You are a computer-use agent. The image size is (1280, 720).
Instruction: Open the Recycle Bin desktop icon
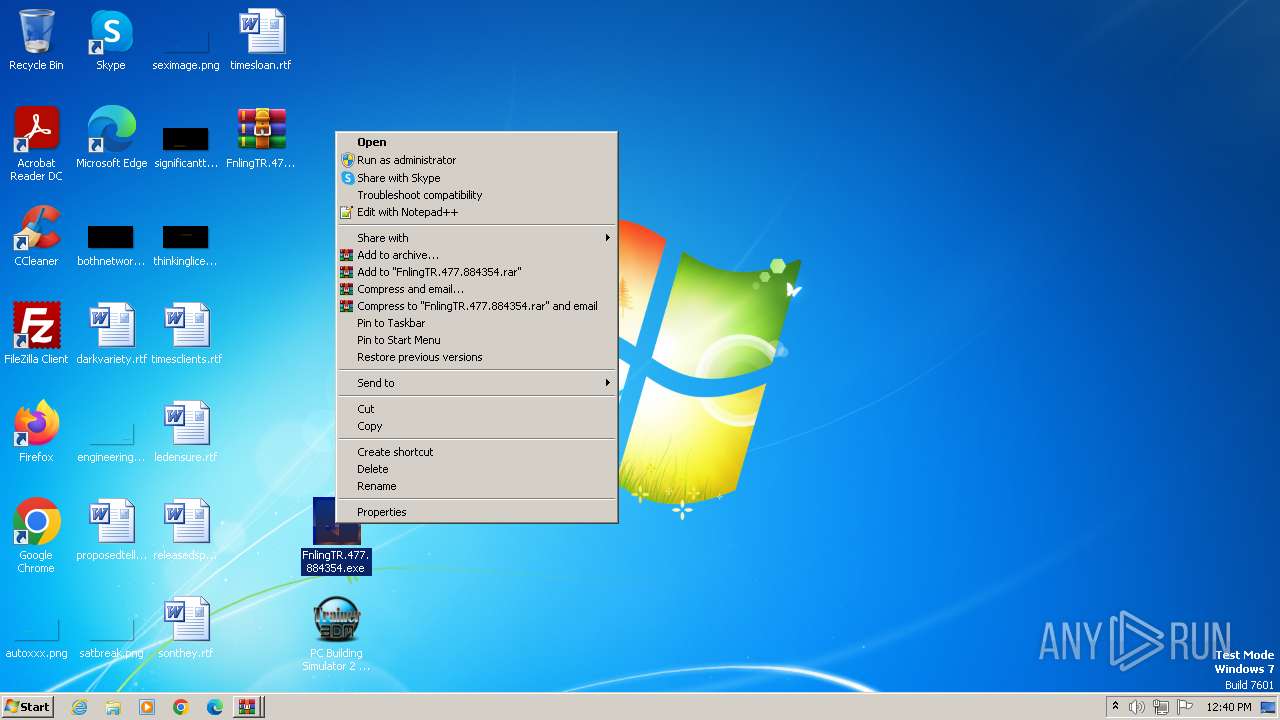[x=36, y=40]
